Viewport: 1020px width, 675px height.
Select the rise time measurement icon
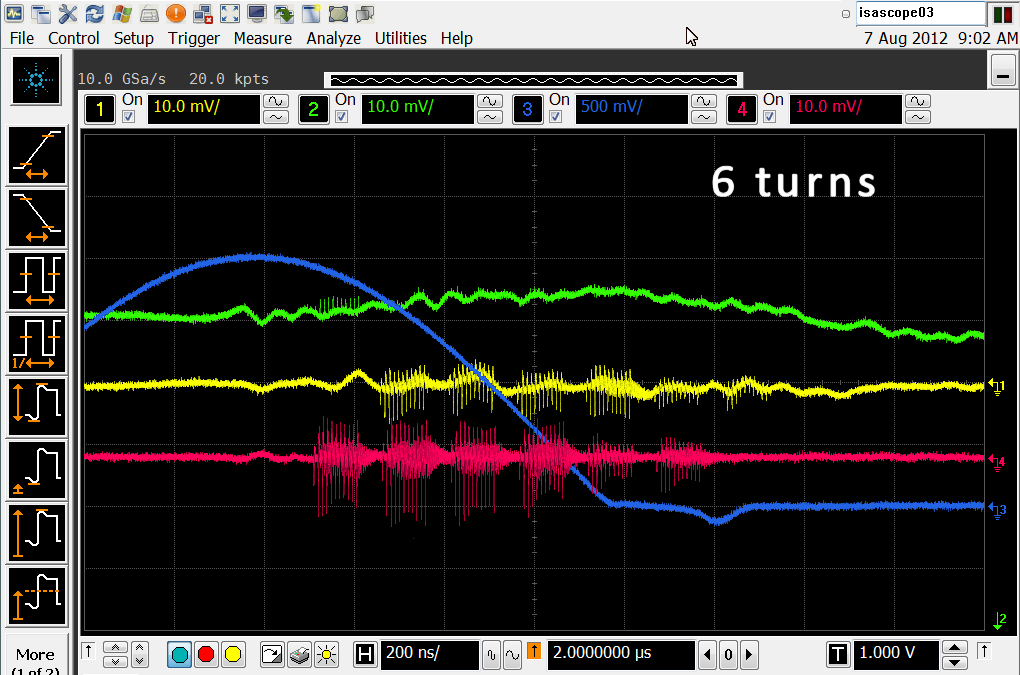coord(37,156)
